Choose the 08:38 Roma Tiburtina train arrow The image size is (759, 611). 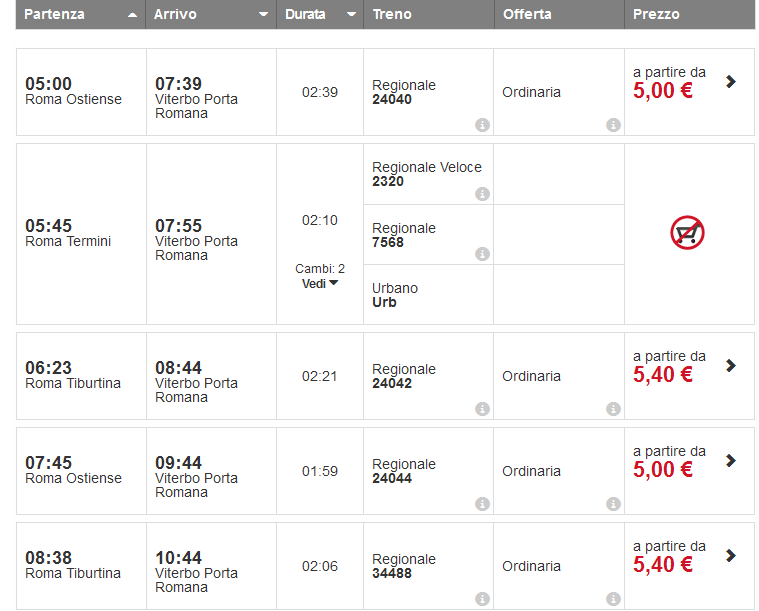click(731, 556)
